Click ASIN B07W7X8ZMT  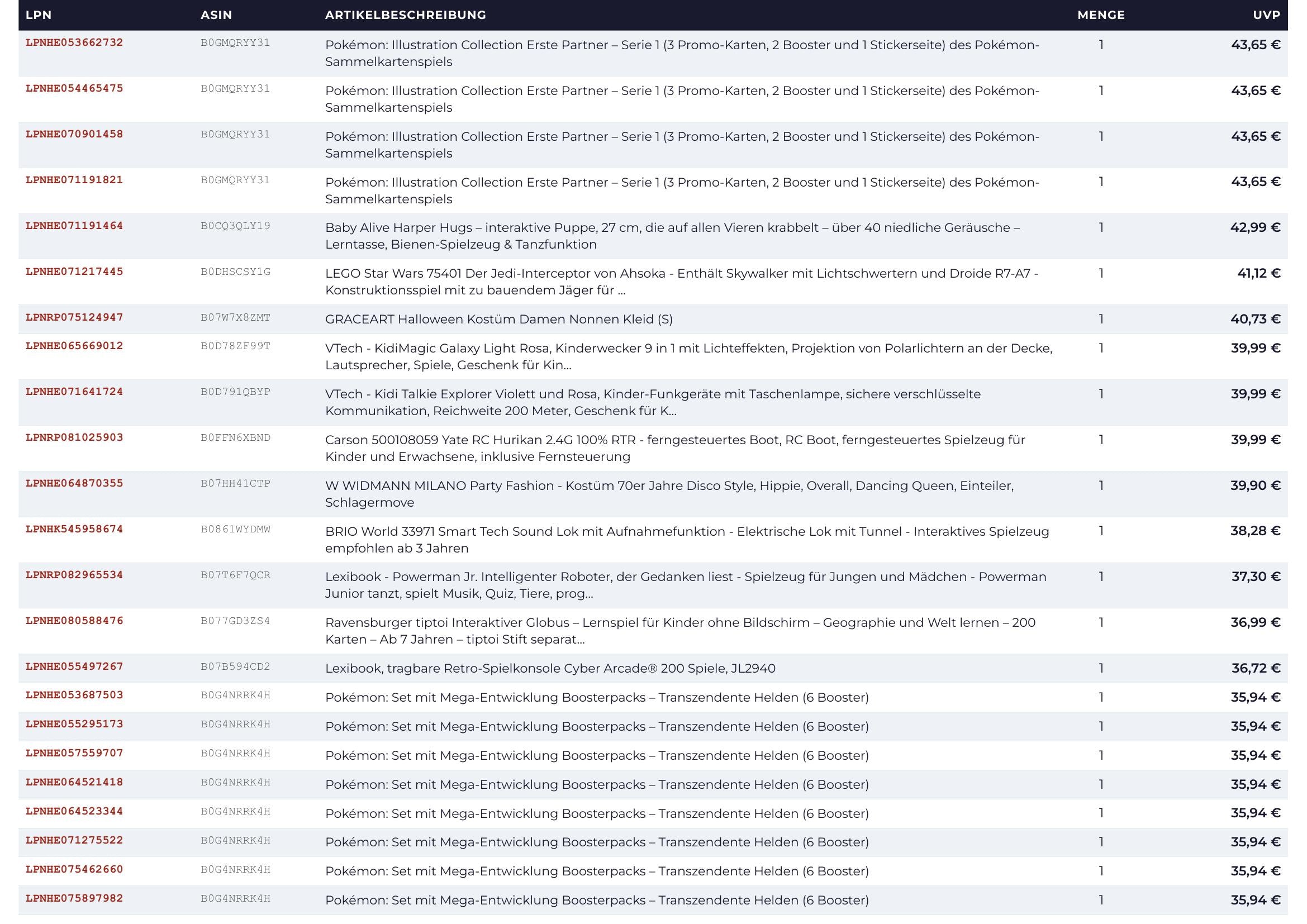tap(235, 317)
